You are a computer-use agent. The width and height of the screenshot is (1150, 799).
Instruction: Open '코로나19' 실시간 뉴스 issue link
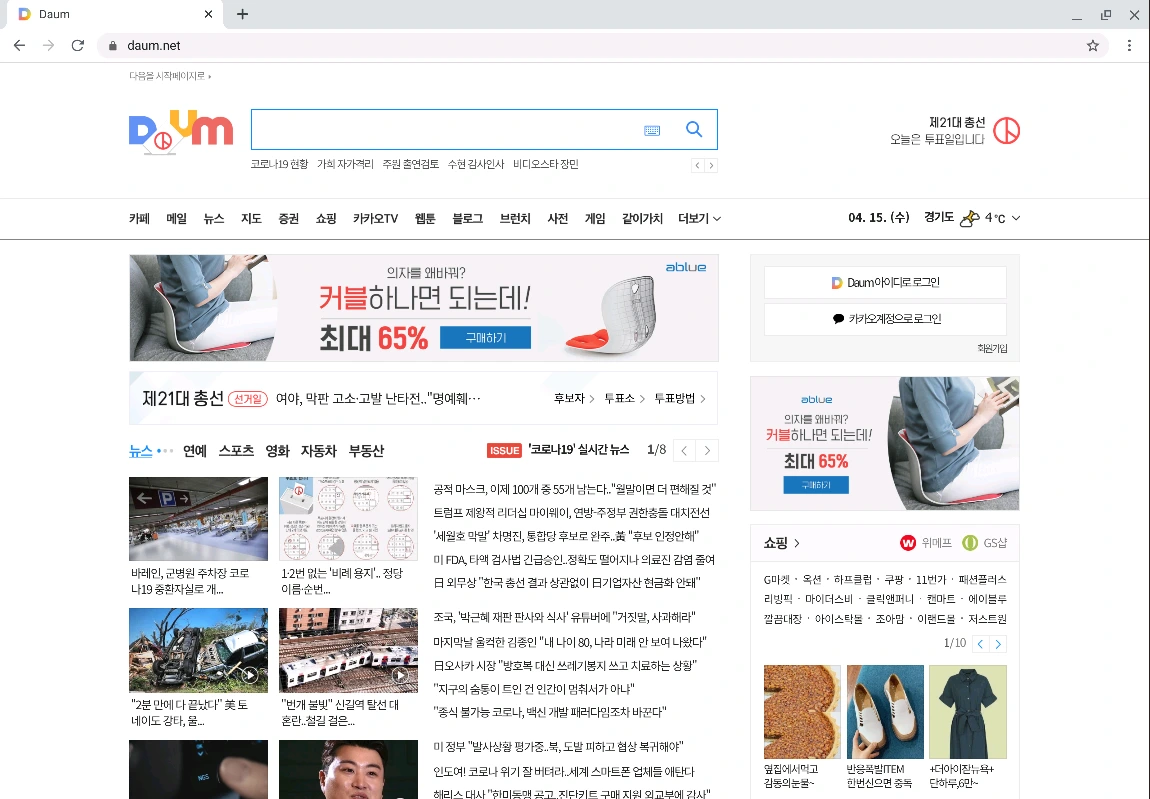[x=579, y=450]
